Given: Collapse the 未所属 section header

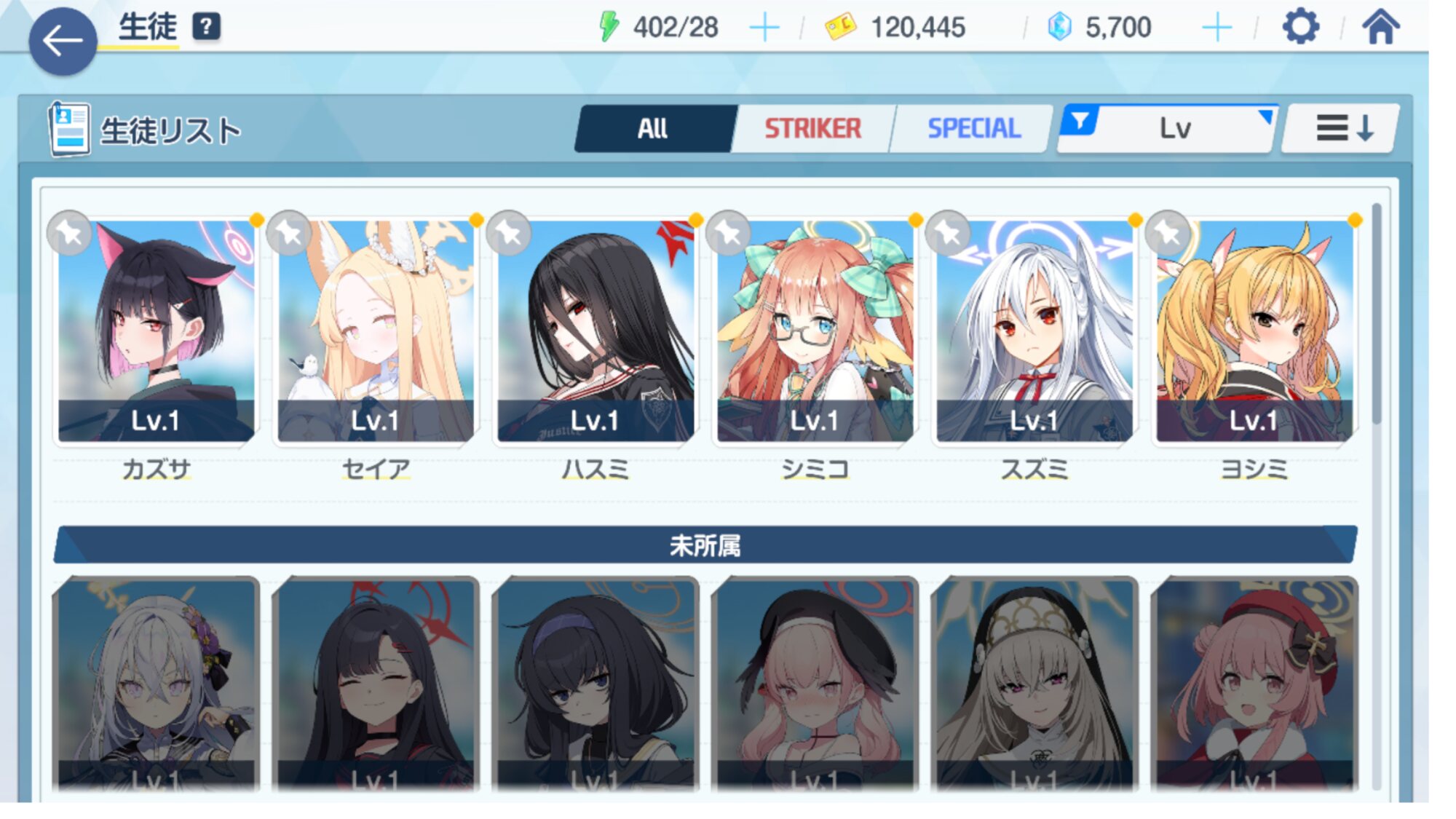Looking at the screenshot, I should [x=705, y=545].
